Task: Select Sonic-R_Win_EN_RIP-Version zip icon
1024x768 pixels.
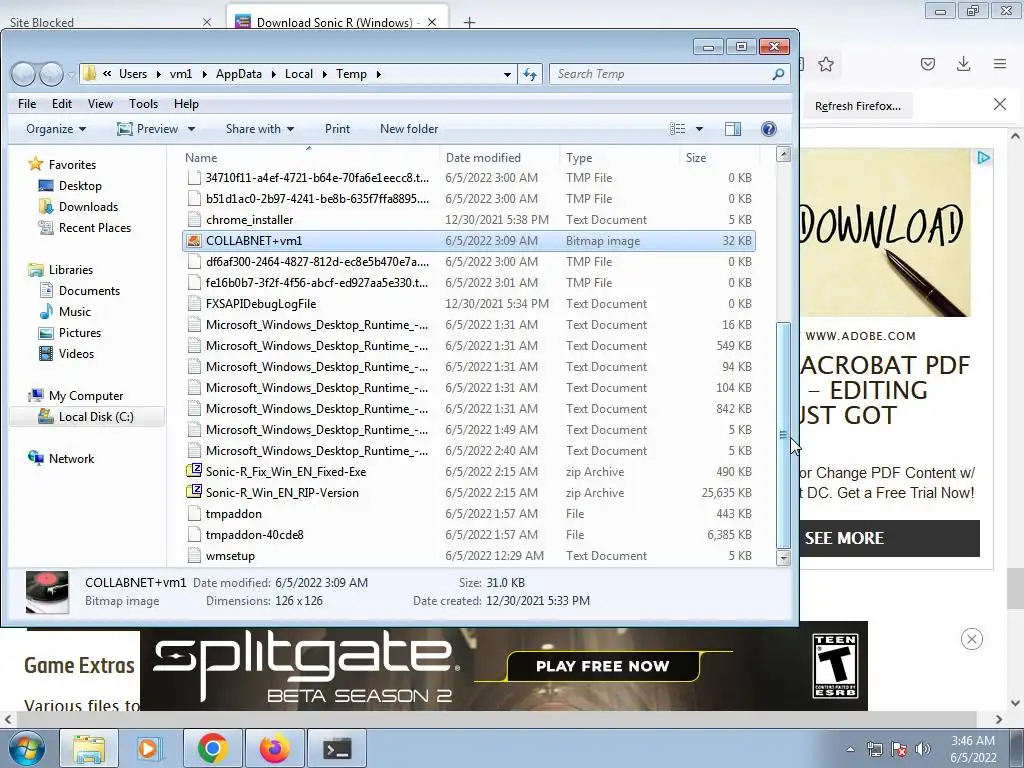Action: pos(193,492)
